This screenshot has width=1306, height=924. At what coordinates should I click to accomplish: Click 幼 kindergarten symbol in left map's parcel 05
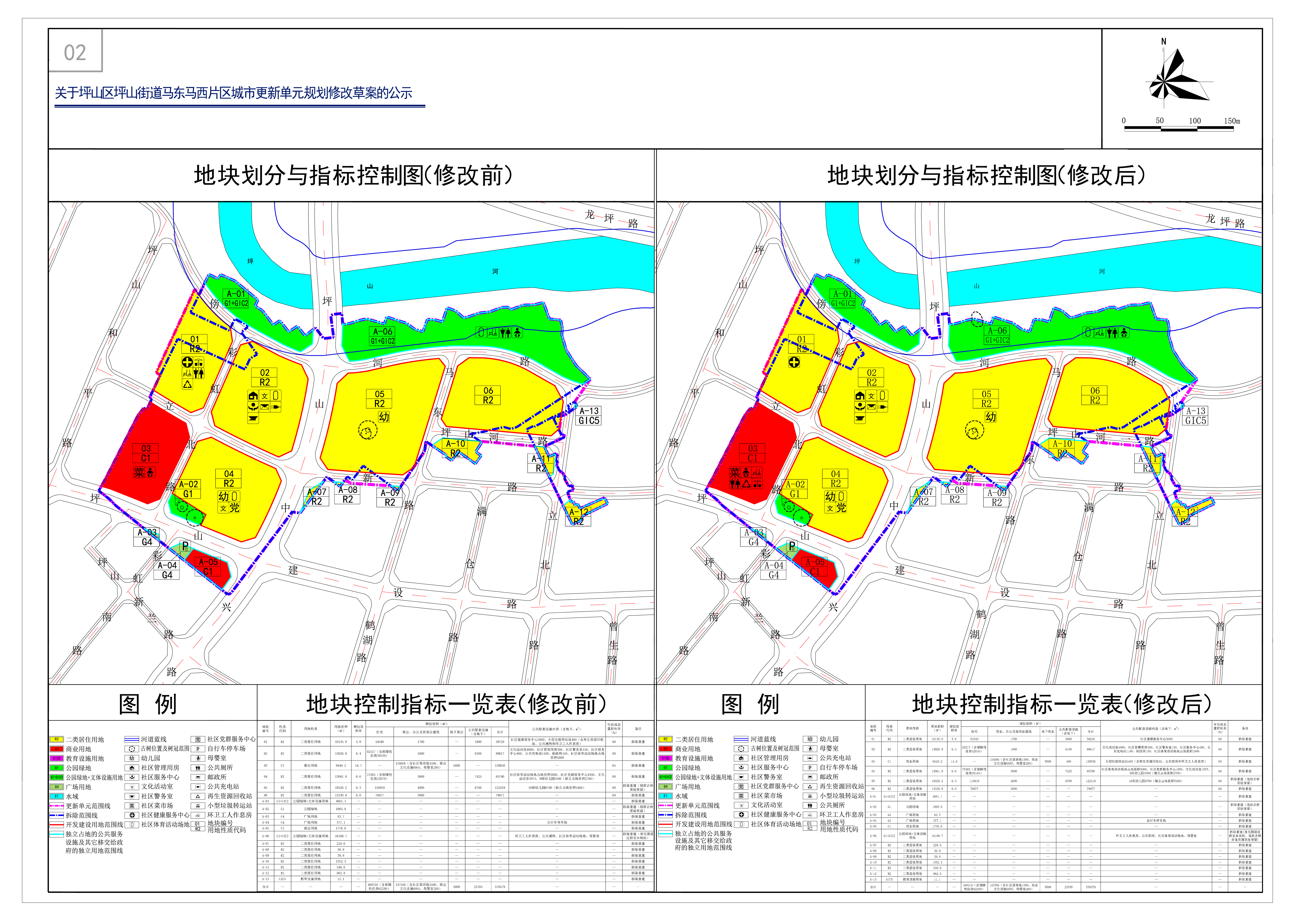[x=384, y=417]
